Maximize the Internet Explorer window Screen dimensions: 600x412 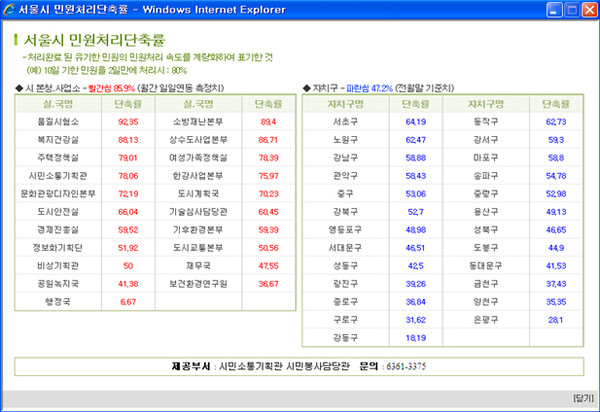coord(572,10)
